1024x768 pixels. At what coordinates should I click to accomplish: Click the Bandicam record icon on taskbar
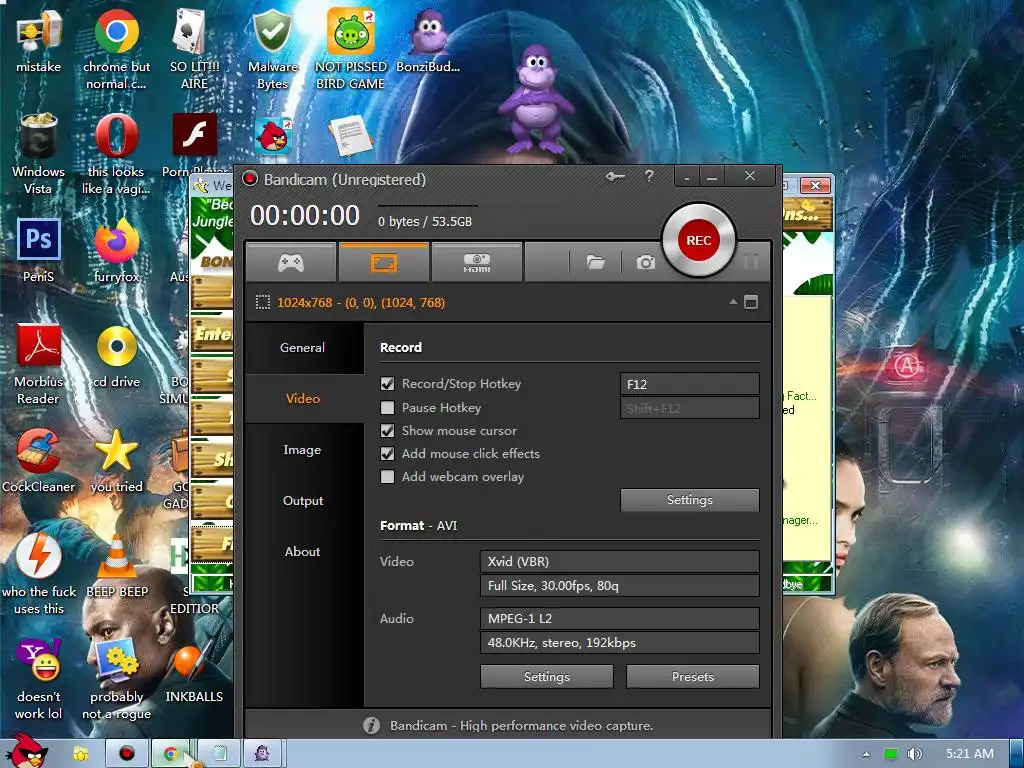pos(126,754)
